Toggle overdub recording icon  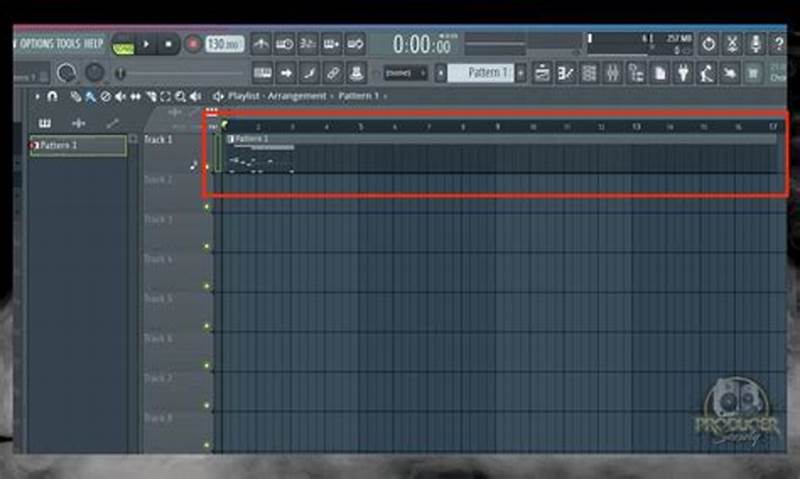point(331,44)
